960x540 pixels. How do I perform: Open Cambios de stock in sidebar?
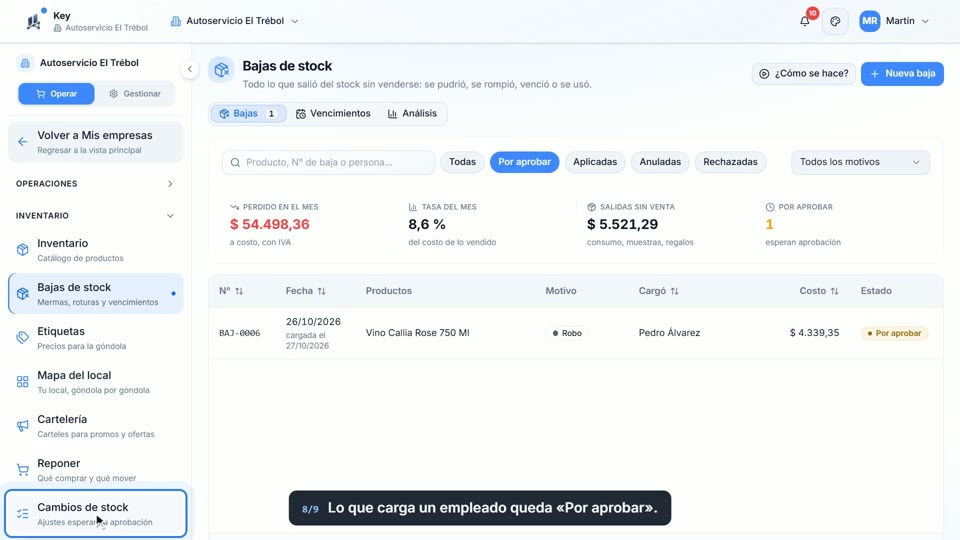click(96, 514)
